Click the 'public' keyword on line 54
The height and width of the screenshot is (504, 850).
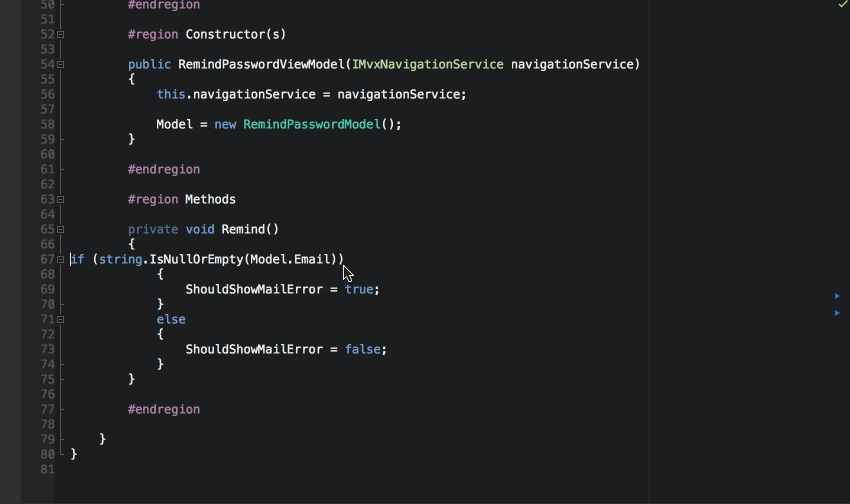coord(149,64)
